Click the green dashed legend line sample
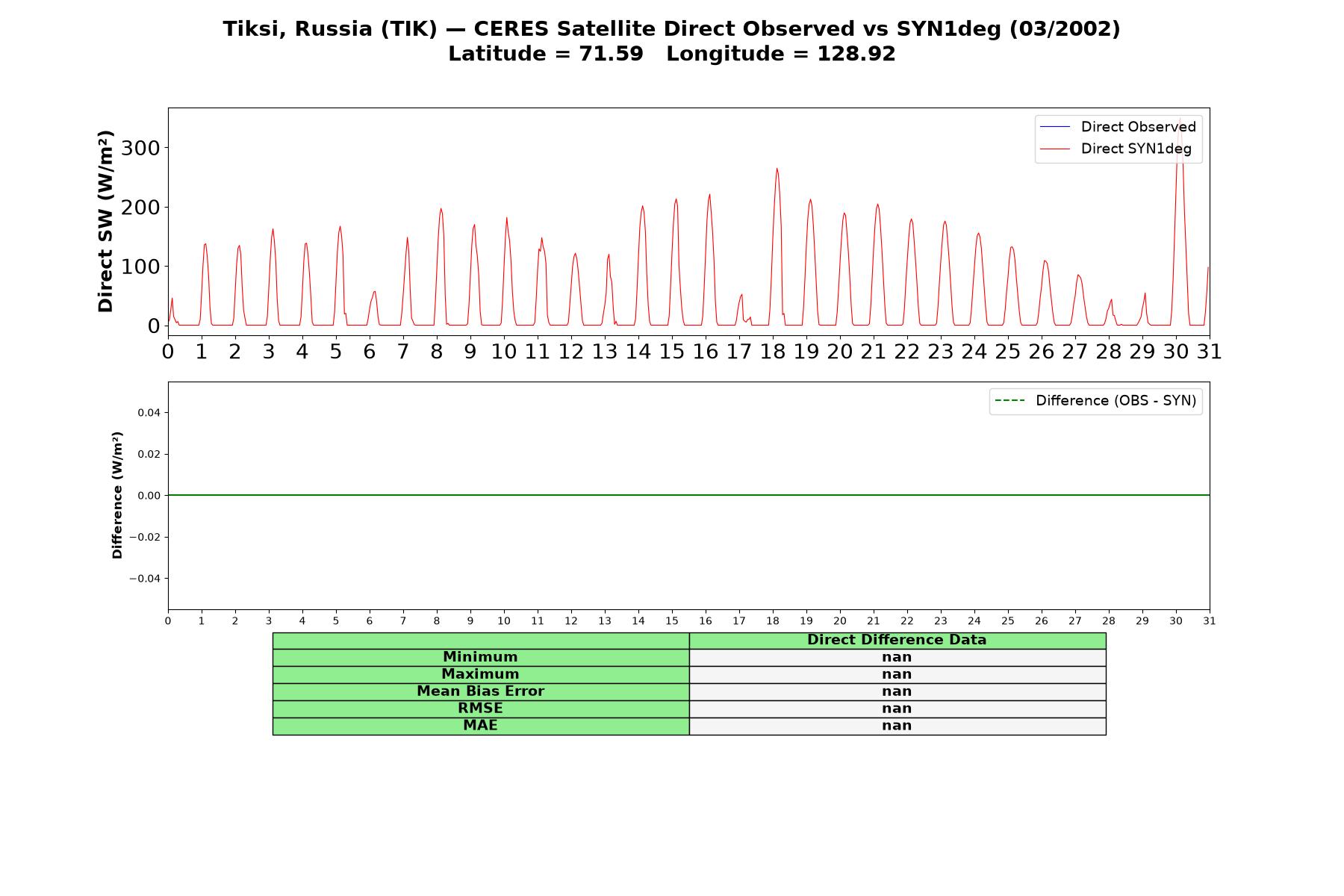The image size is (1344, 896). [x=1009, y=401]
